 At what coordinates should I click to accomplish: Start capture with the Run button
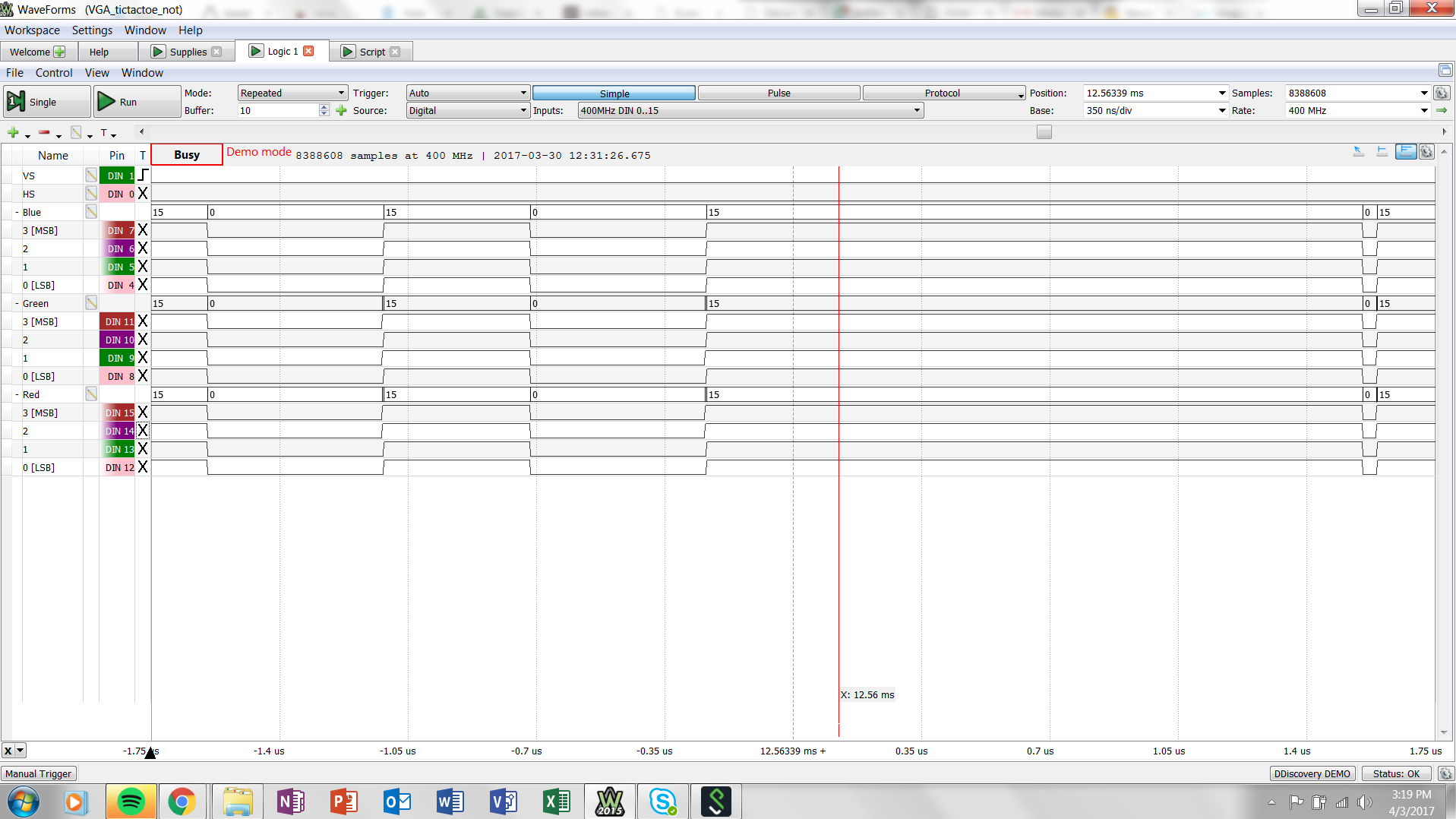point(137,102)
